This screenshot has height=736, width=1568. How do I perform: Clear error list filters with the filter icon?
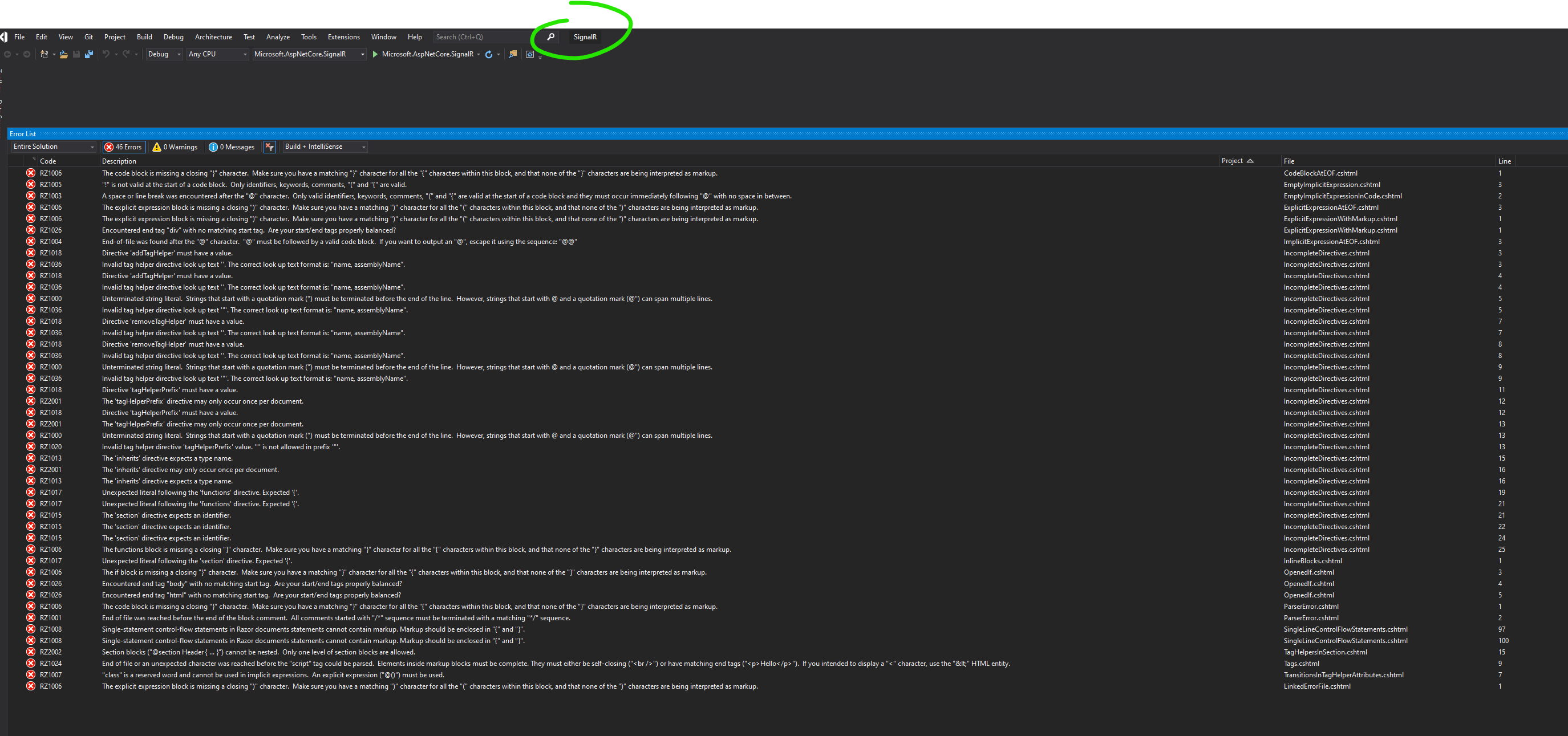tap(270, 147)
